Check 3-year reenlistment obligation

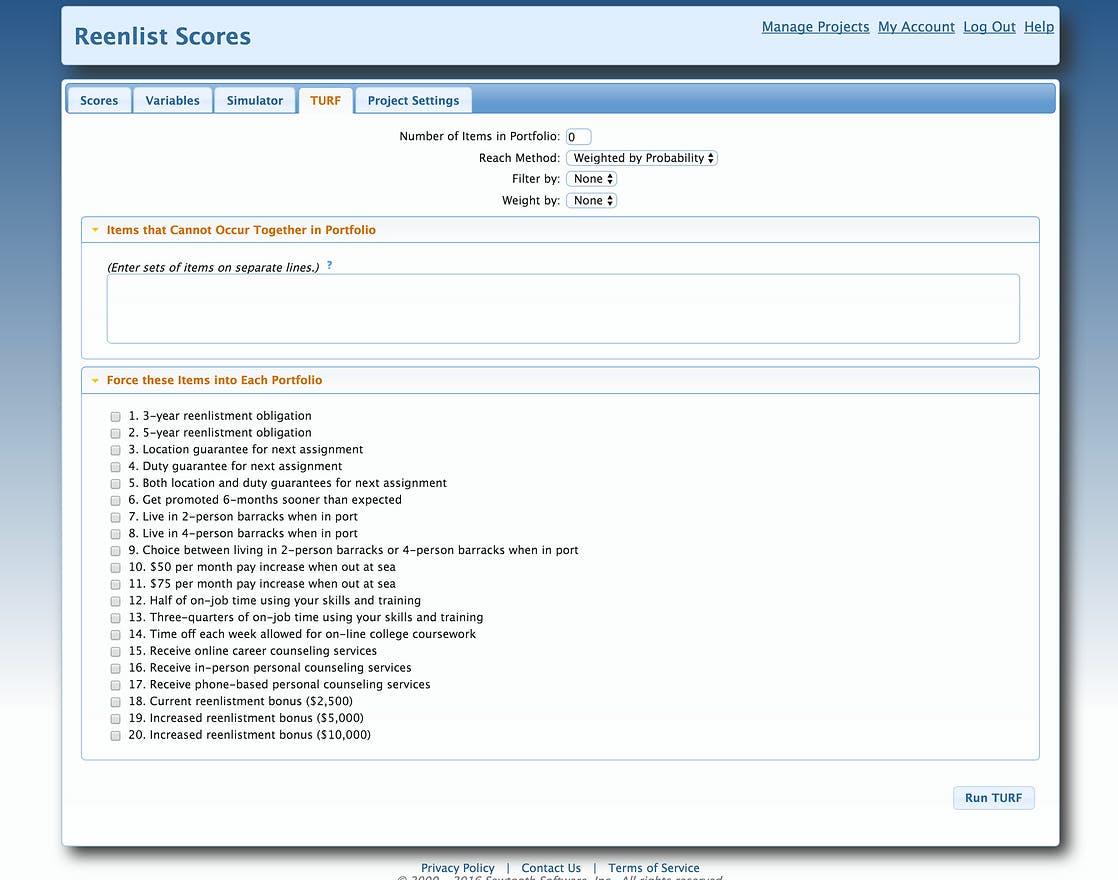coord(116,416)
